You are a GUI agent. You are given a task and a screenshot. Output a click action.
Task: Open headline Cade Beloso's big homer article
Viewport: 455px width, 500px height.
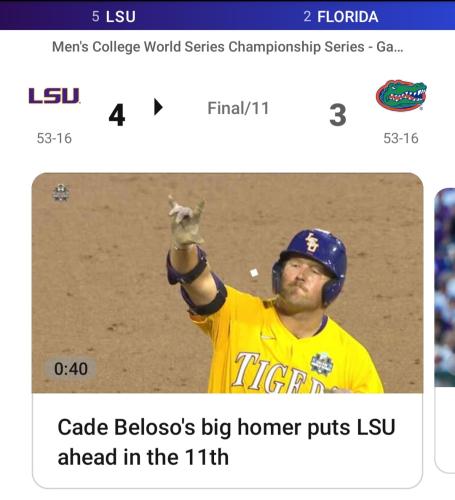[x=226, y=442]
